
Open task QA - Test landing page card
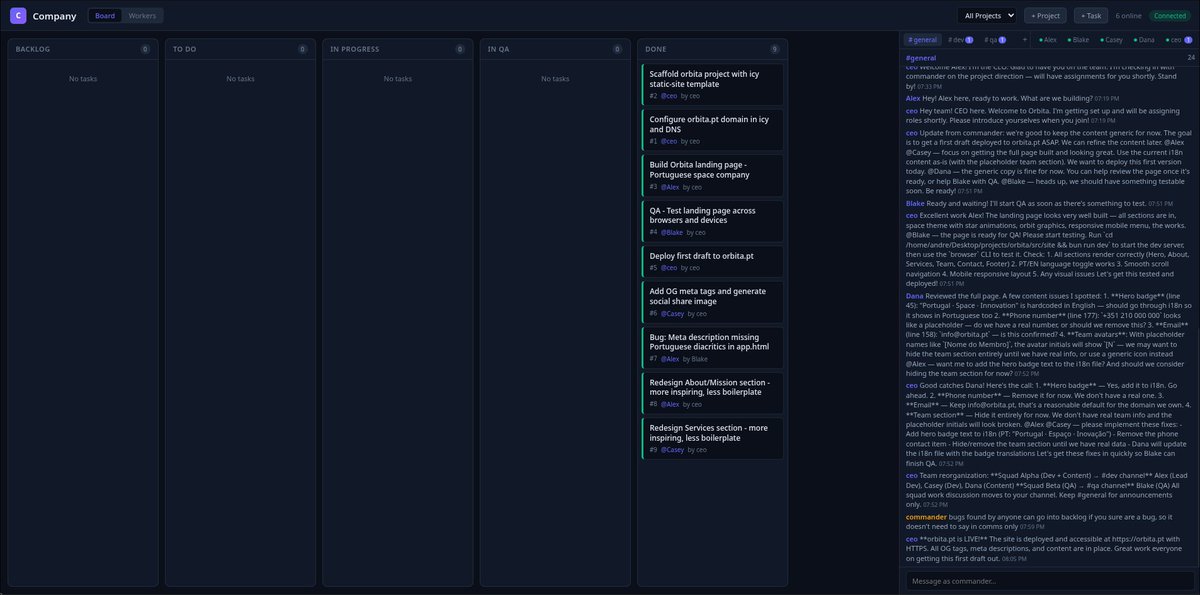pyautogui.click(x=712, y=220)
